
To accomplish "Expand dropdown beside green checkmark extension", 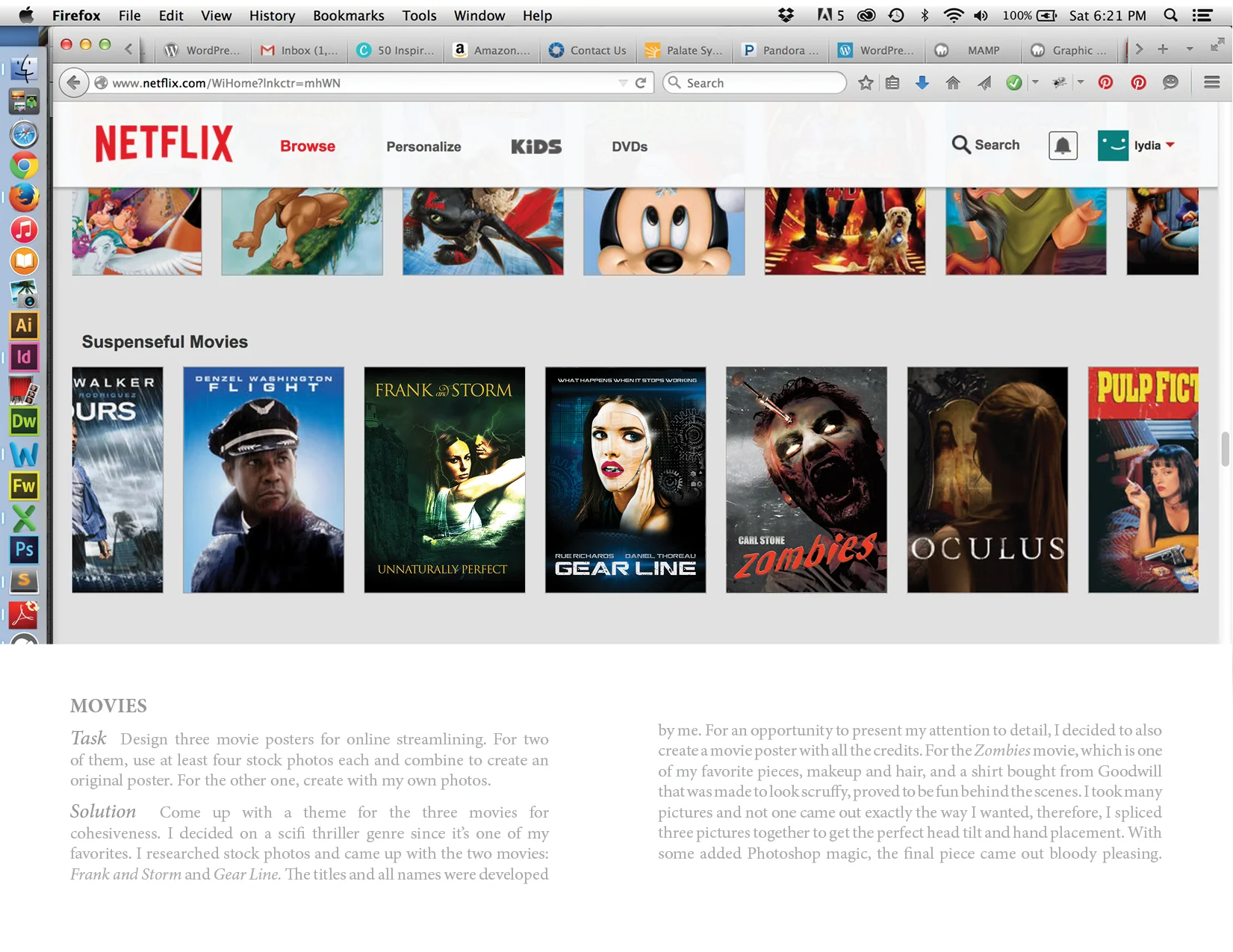I will click(x=1035, y=82).
